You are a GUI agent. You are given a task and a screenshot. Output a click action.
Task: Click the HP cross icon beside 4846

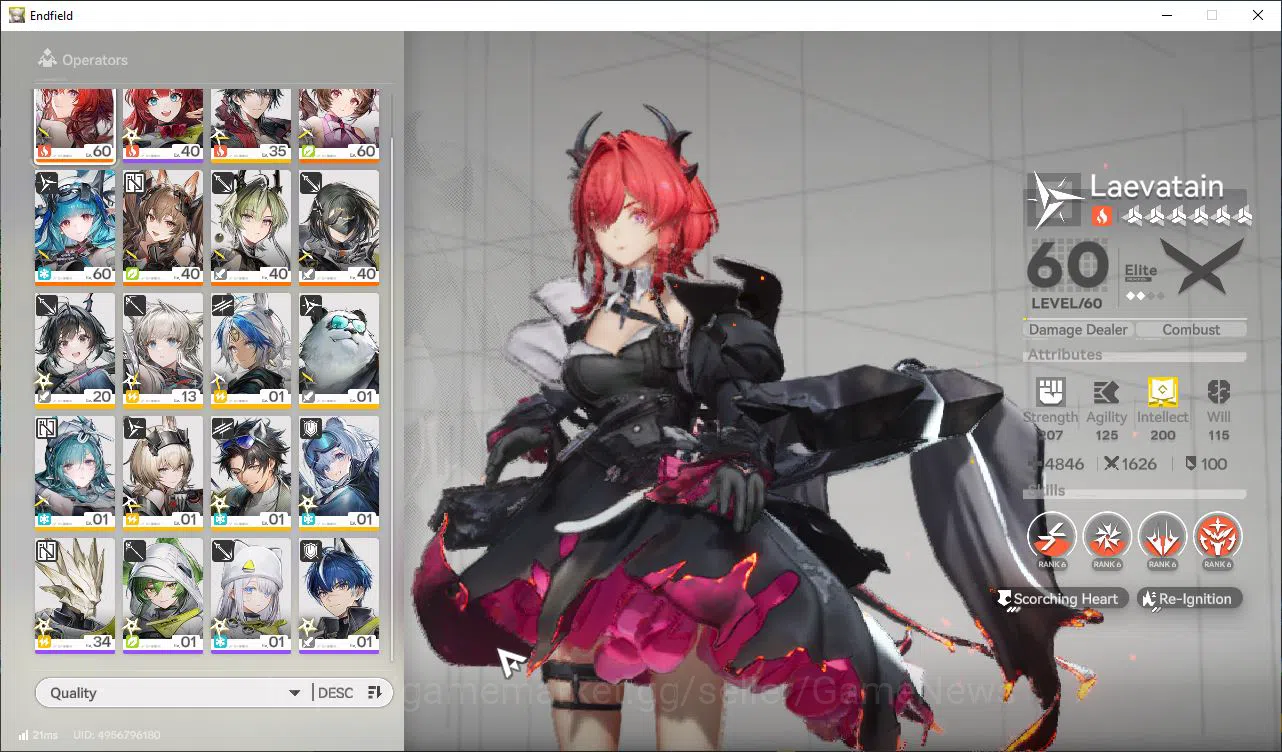click(1035, 464)
